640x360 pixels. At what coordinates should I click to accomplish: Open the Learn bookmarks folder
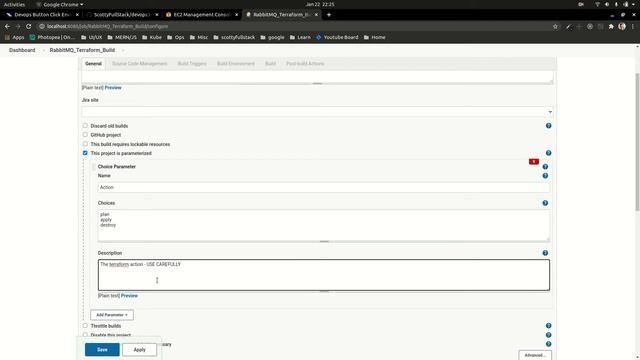pos(300,37)
